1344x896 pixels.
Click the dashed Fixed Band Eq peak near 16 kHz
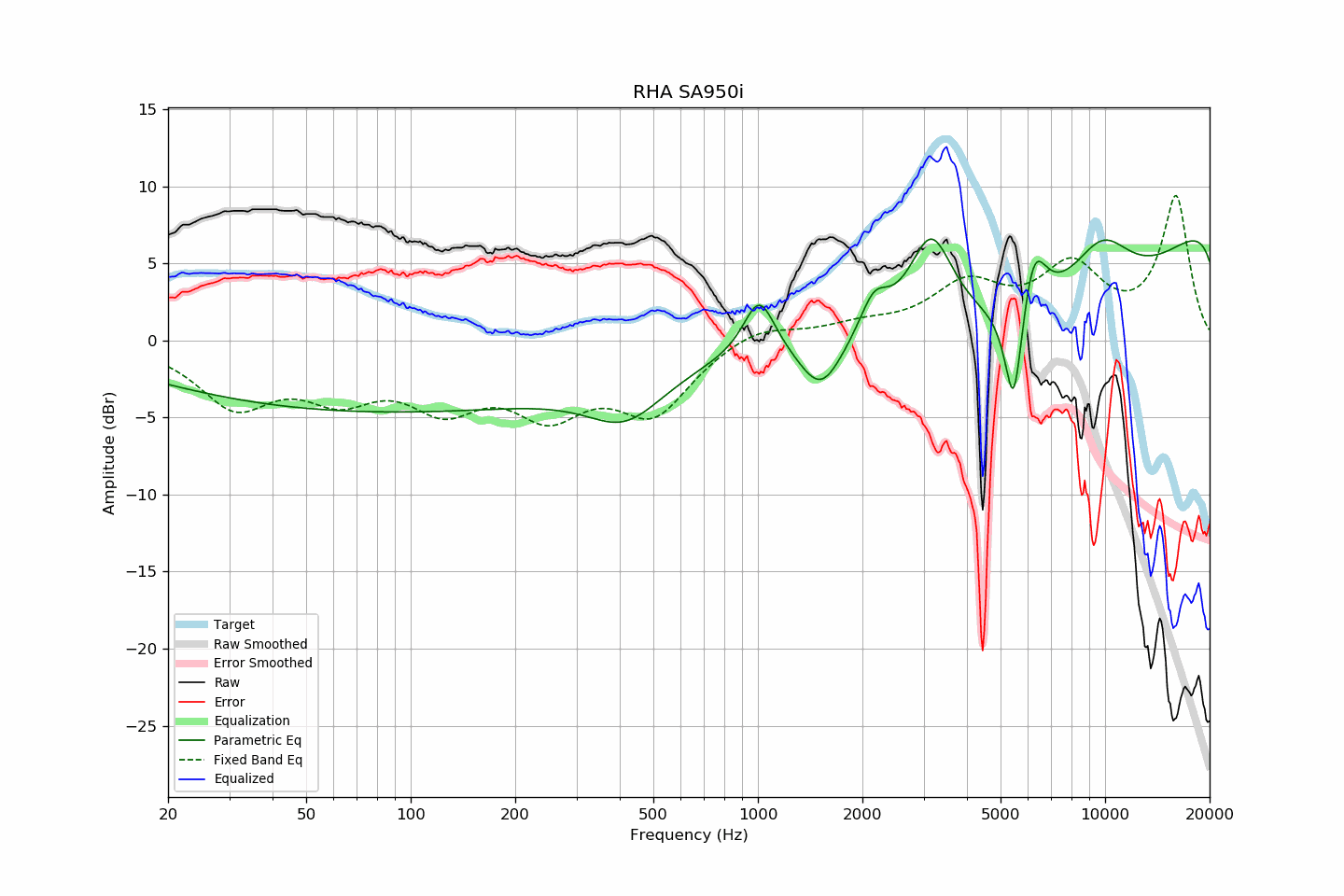click(x=1175, y=196)
